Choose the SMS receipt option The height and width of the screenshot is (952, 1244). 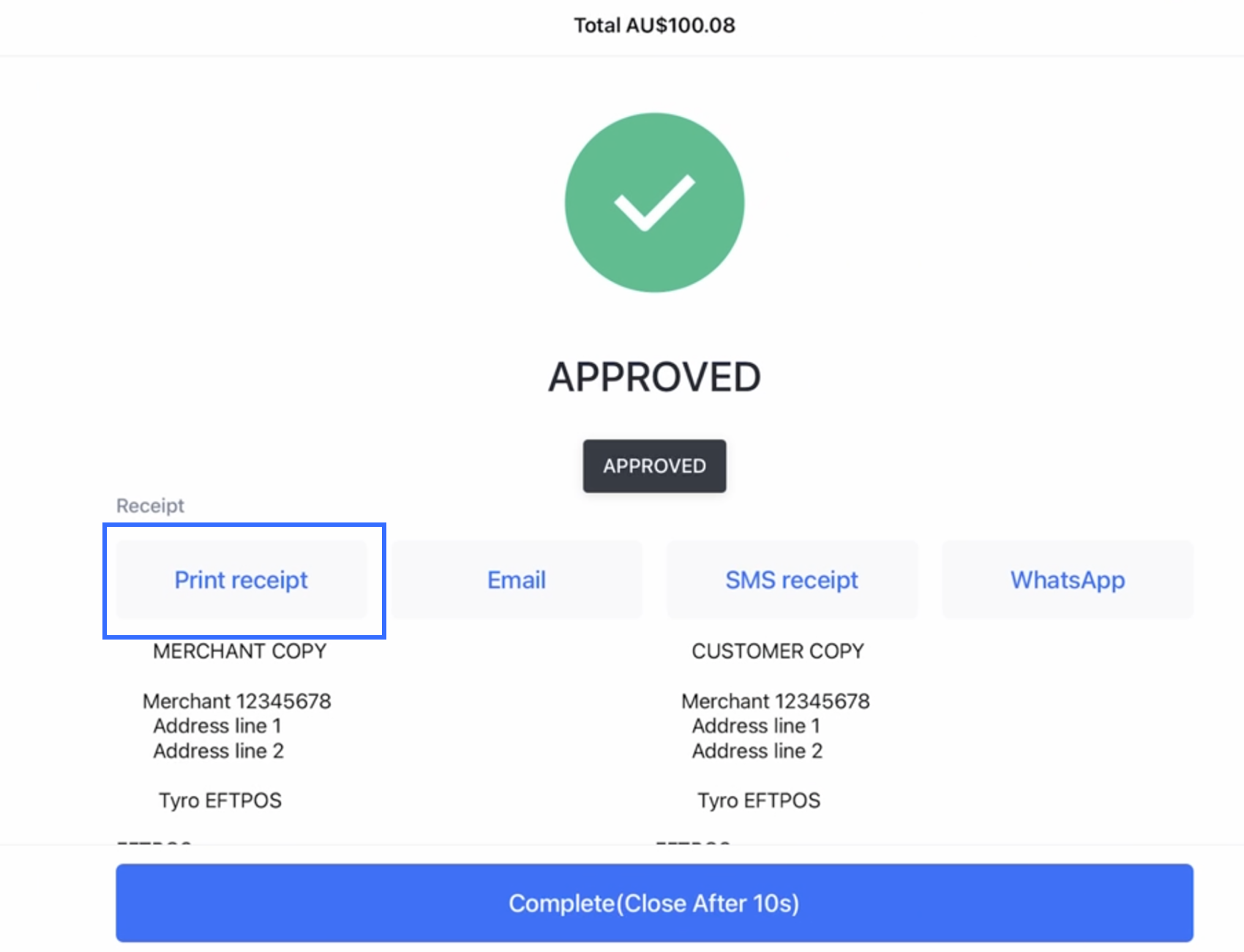(x=792, y=580)
